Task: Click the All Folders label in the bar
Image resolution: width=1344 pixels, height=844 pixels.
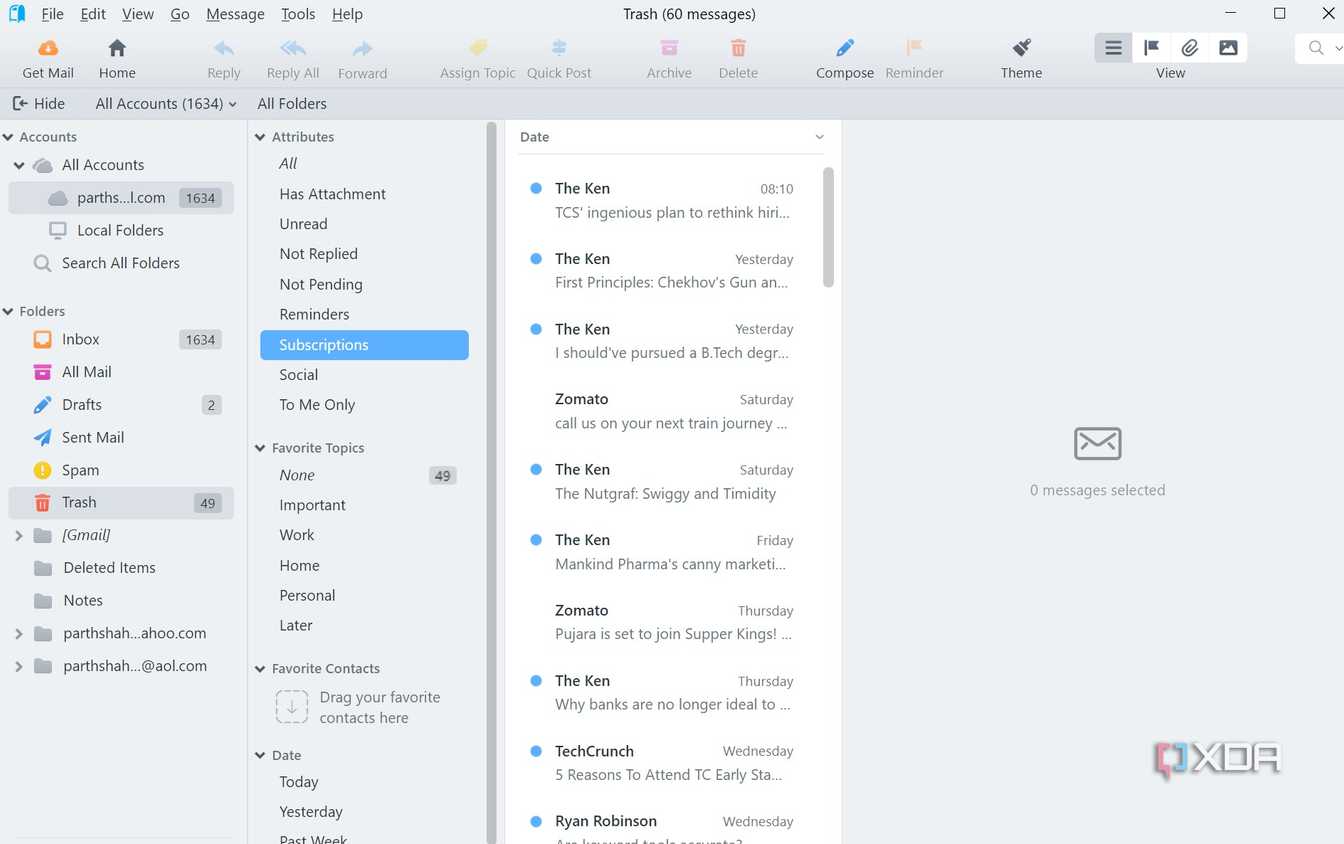Action: (292, 104)
